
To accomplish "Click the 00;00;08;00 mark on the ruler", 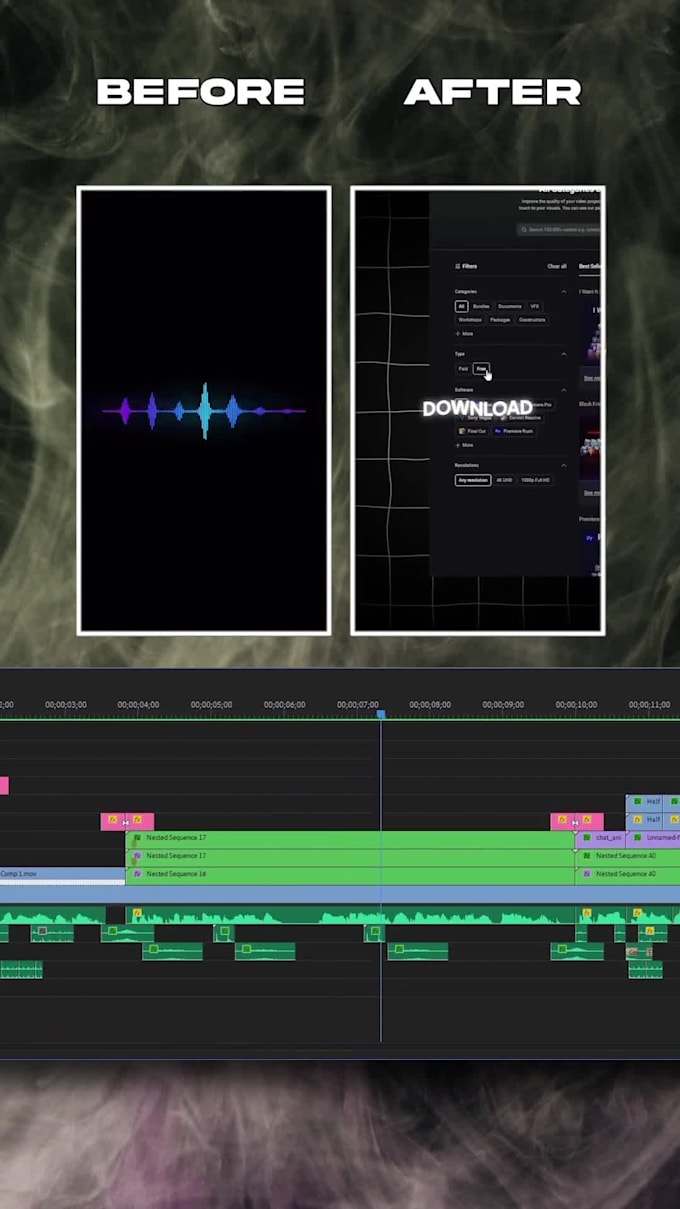I will (430, 705).
